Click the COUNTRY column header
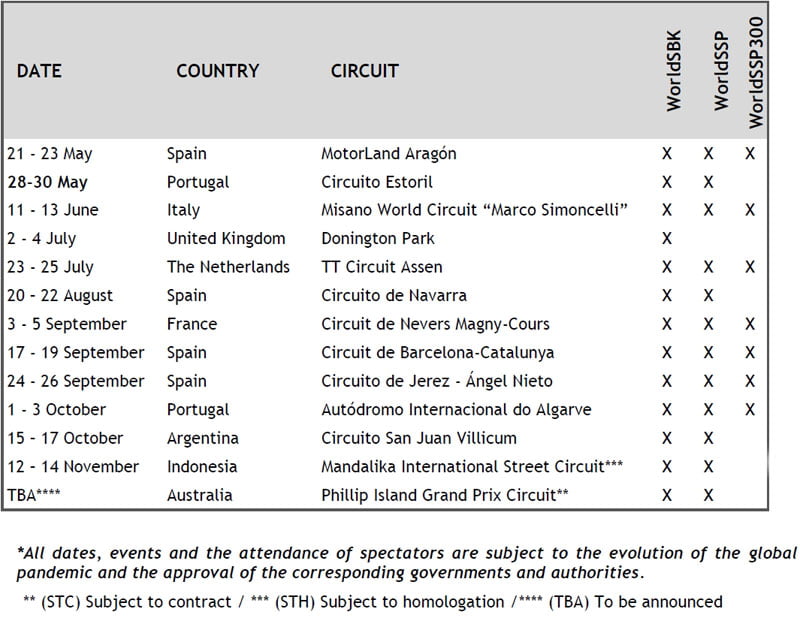Screen dimensions: 800x624 [x=217, y=71]
